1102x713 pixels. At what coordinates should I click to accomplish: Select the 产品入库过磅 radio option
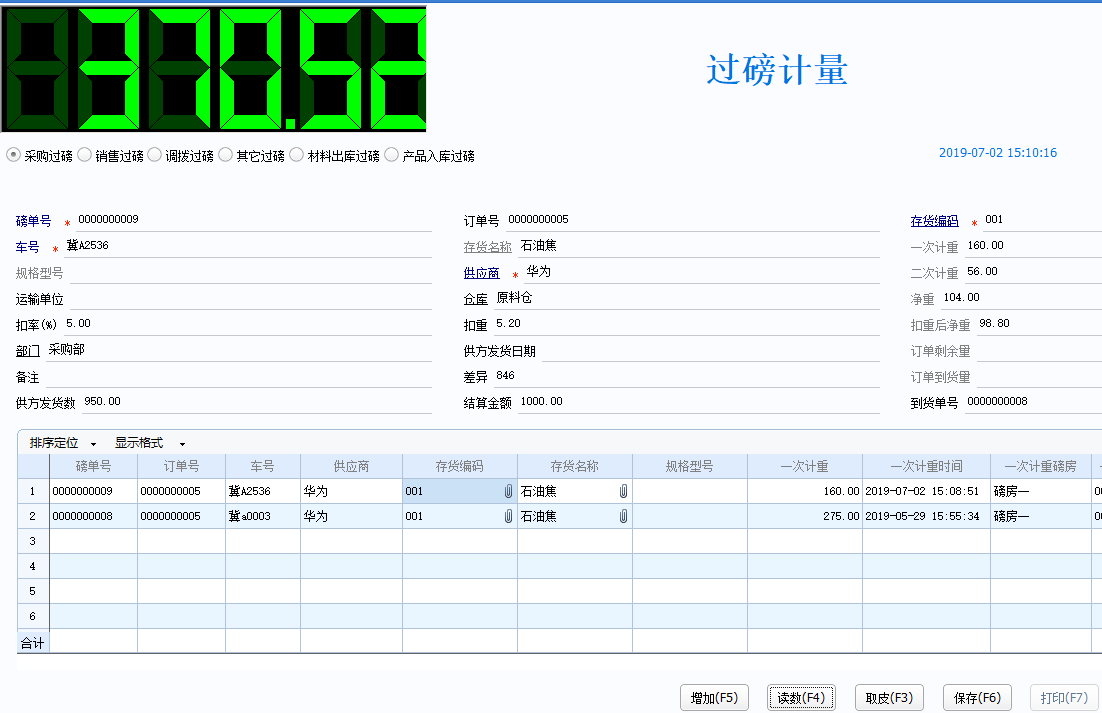point(392,155)
